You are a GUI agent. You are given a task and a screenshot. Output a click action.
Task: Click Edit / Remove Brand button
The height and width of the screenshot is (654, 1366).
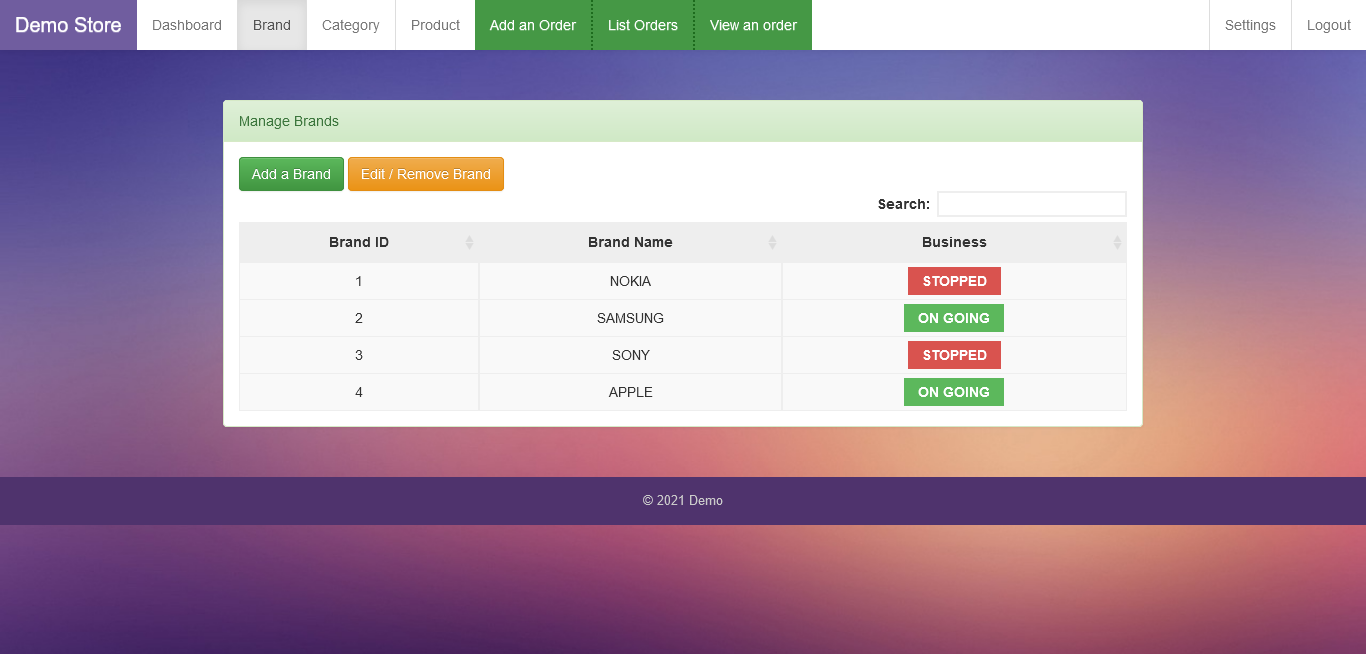pyautogui.click(x=426, y=174)
